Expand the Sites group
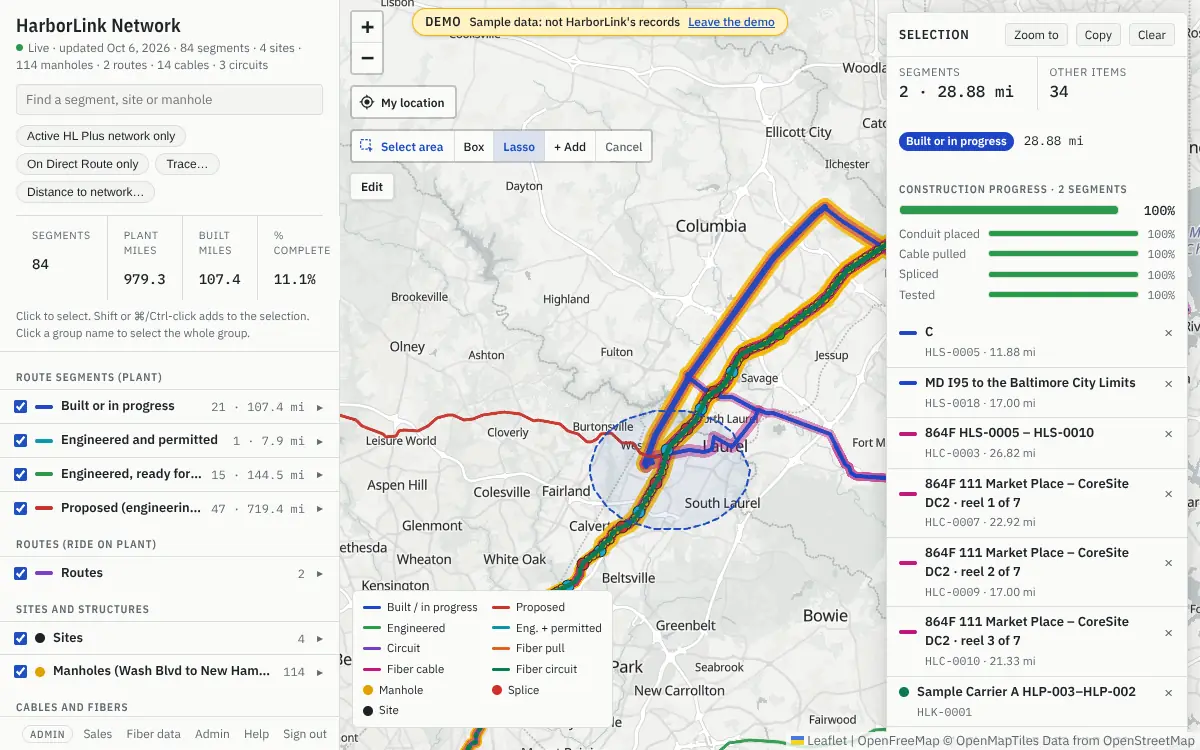Image resolution: width=1200 pixels, height=750 pixels. coord(320,639)
